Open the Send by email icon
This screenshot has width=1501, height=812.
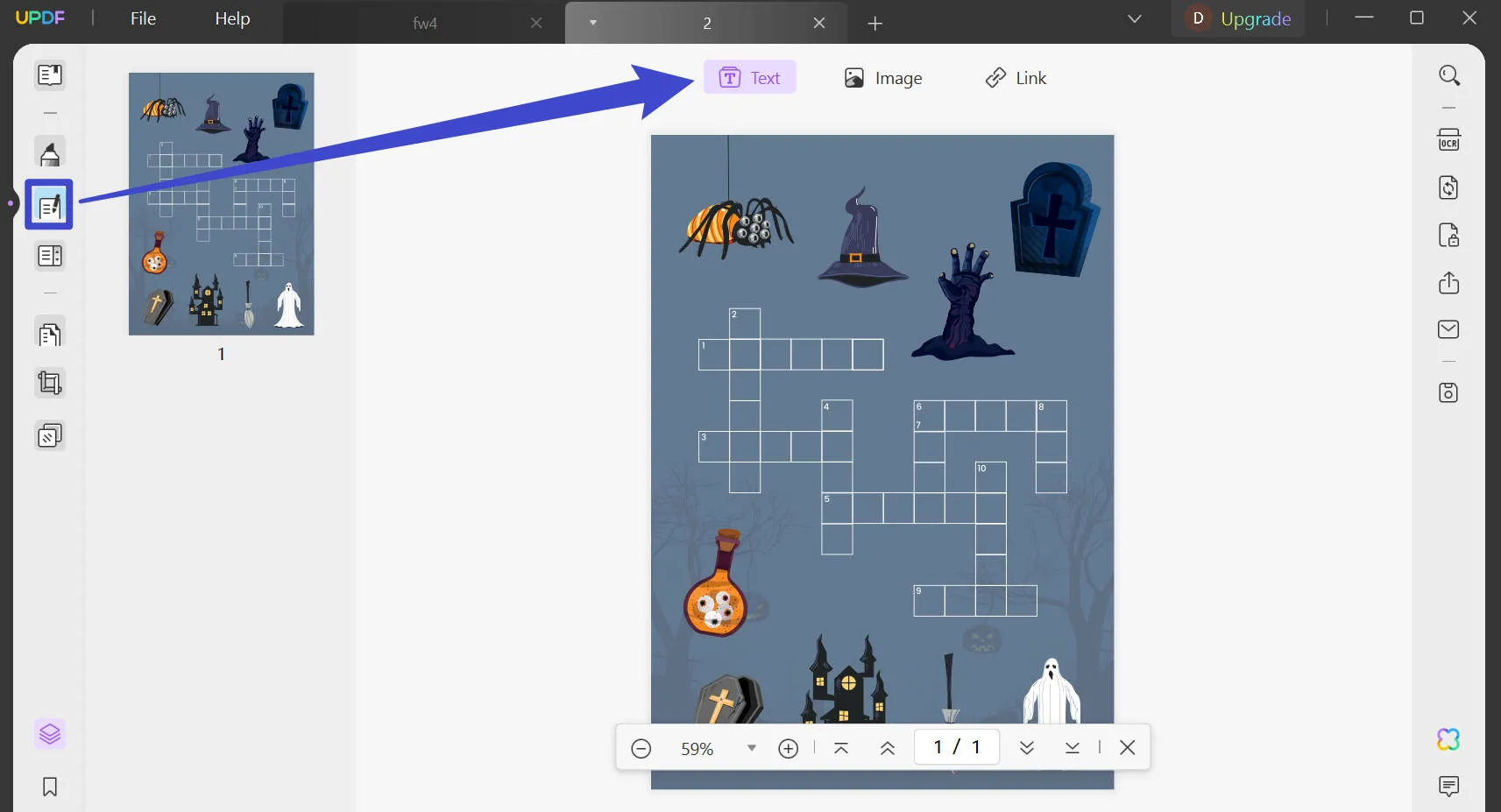pos(1448,329)
